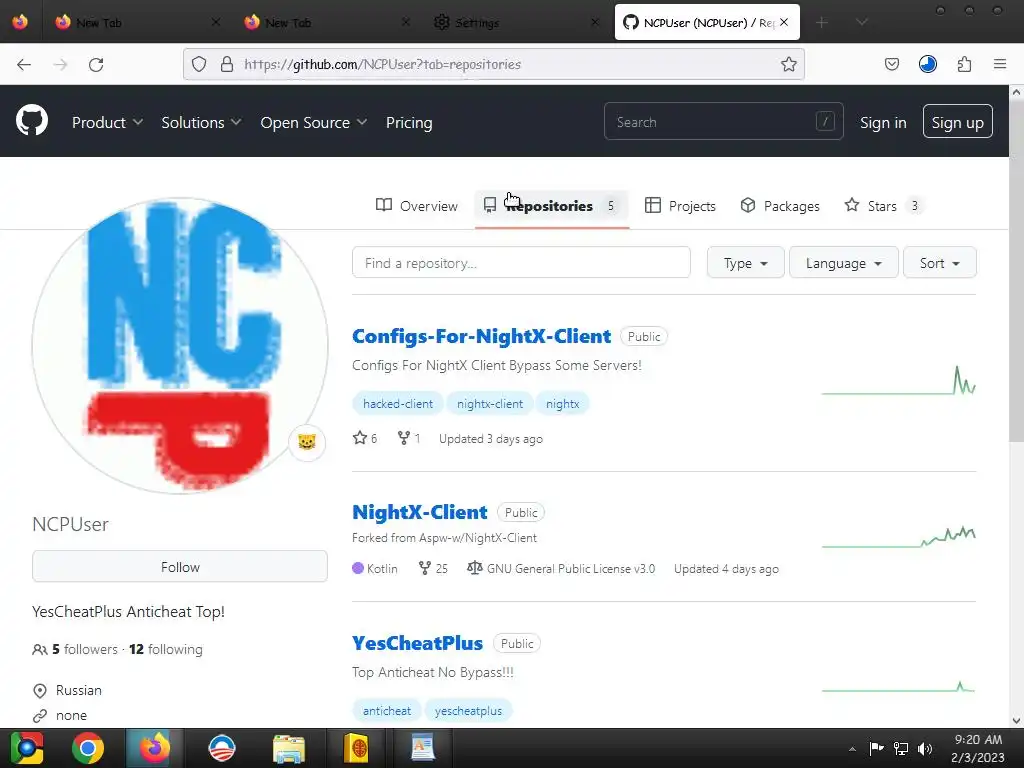Click the GitHub octocat logo
This screenshot has width=1024, height=768.
tap(32, 121)
